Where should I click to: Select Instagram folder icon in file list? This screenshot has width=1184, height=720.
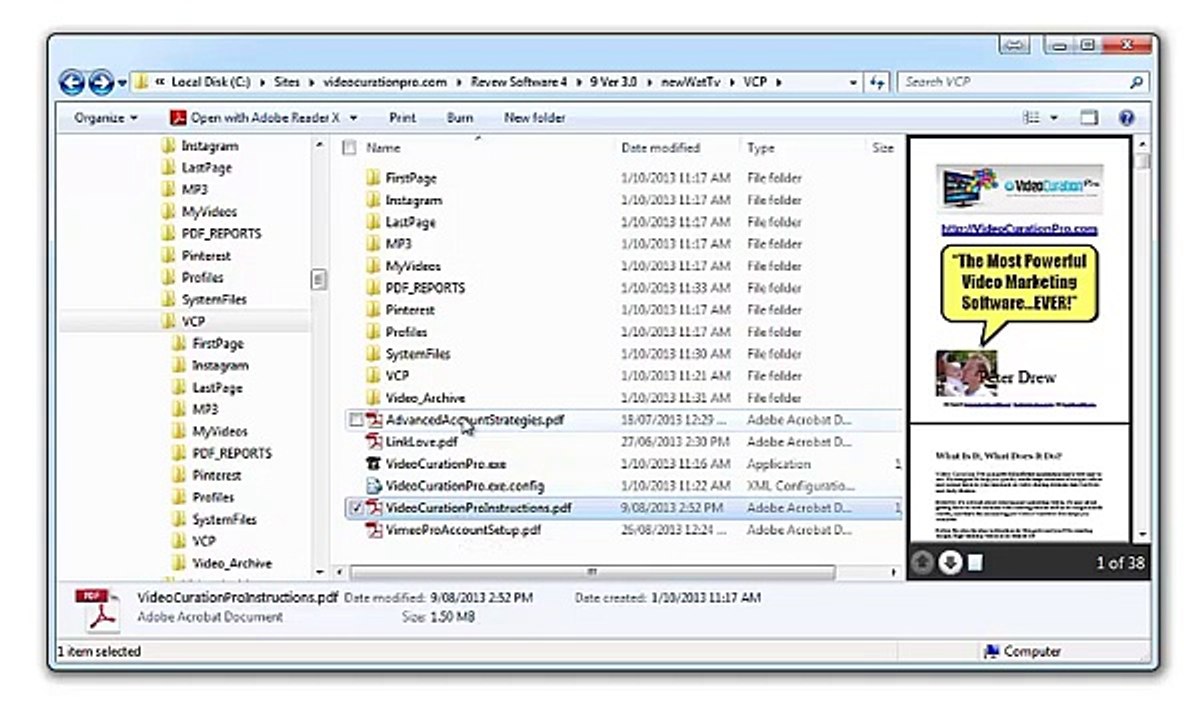pos(373,200)
